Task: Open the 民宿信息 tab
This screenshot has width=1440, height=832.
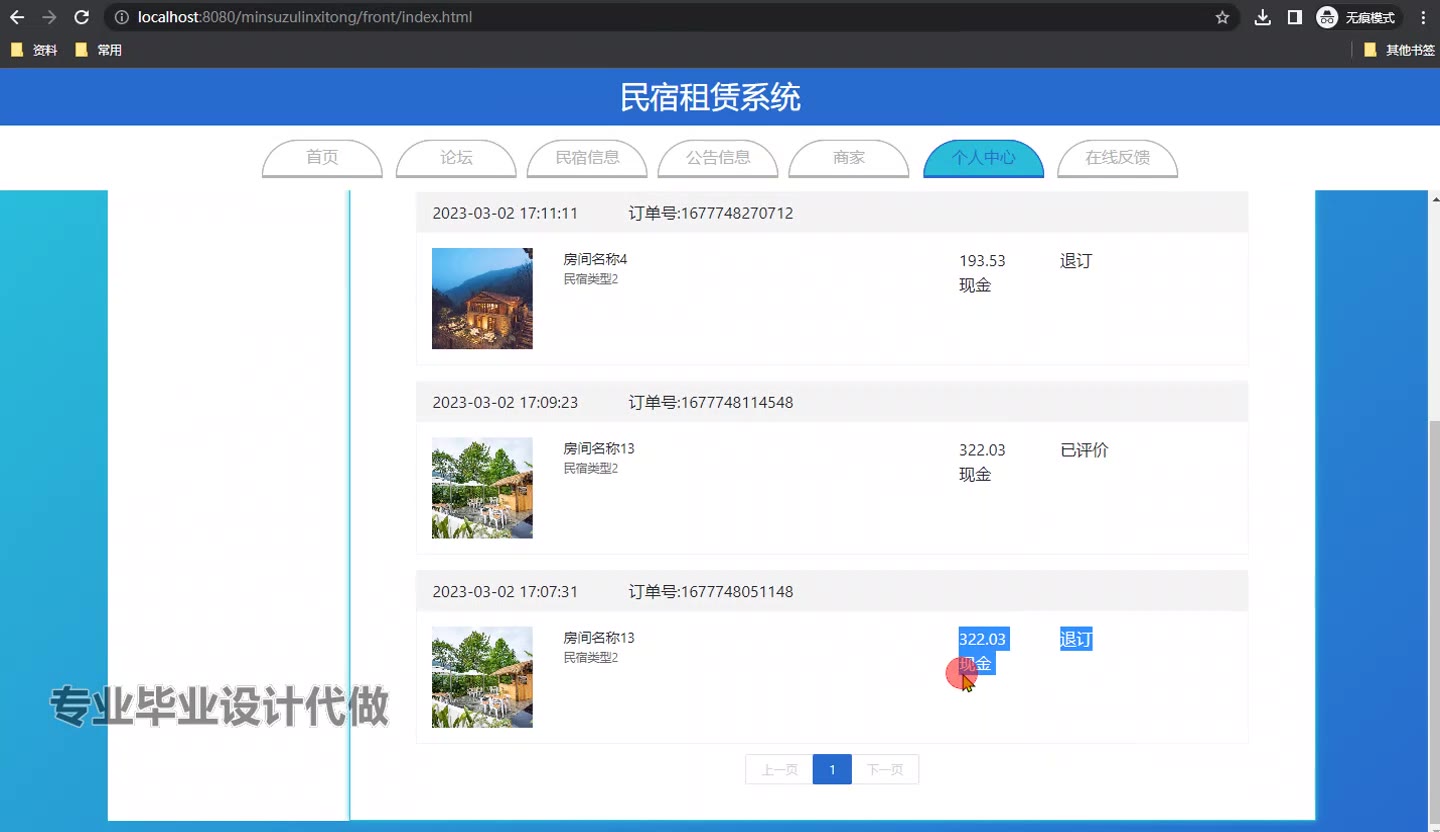Action: click(x=587, y=158)
